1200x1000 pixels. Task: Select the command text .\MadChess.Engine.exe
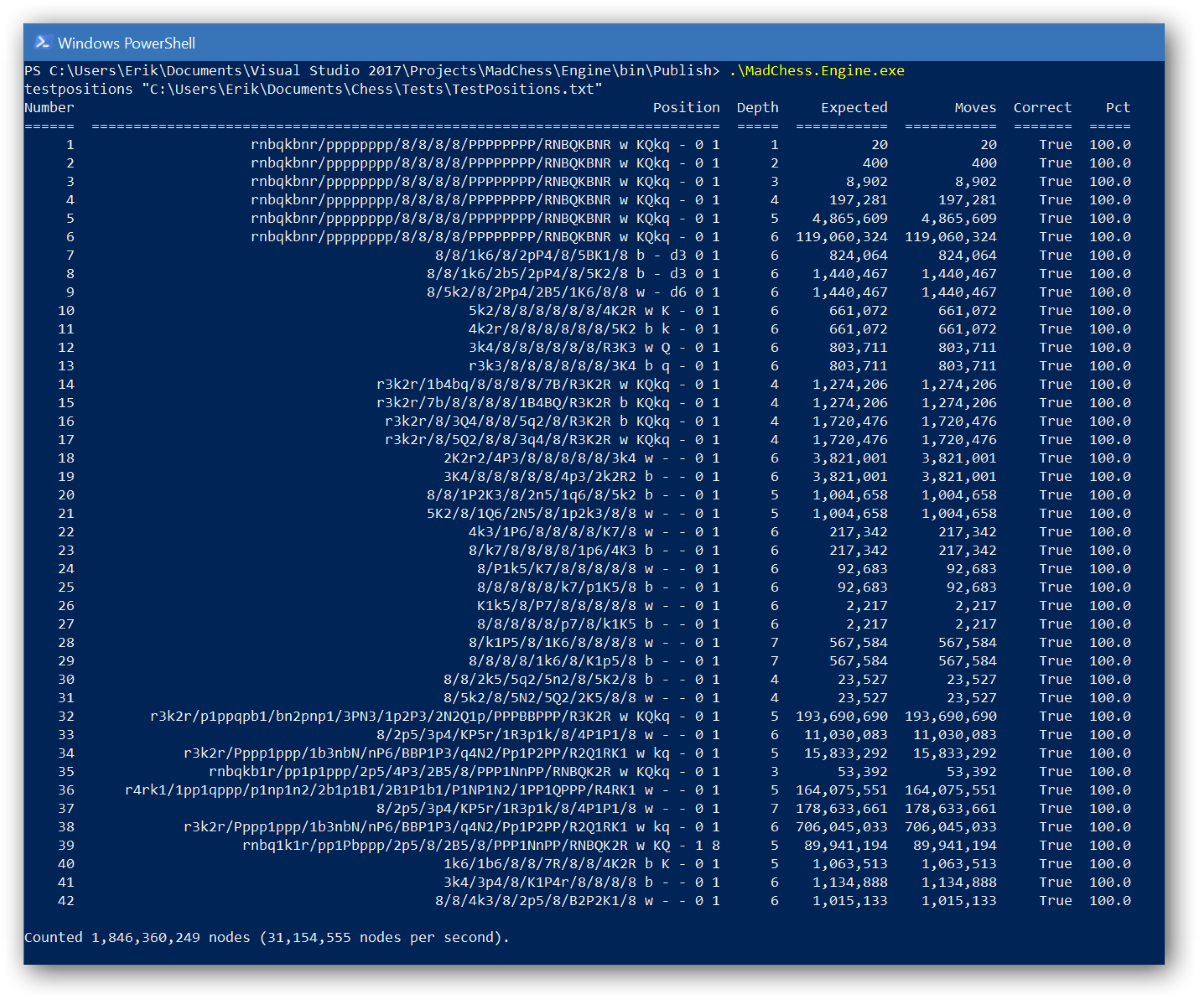point(816,70)
